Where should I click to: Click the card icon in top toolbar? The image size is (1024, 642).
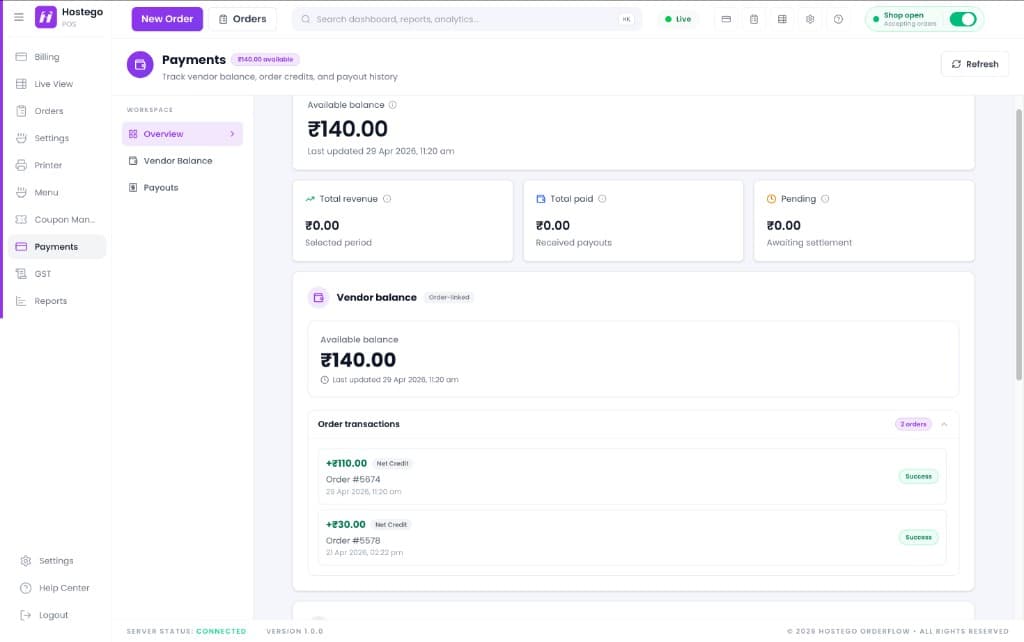pyautogui.click(x=726, y=19)
